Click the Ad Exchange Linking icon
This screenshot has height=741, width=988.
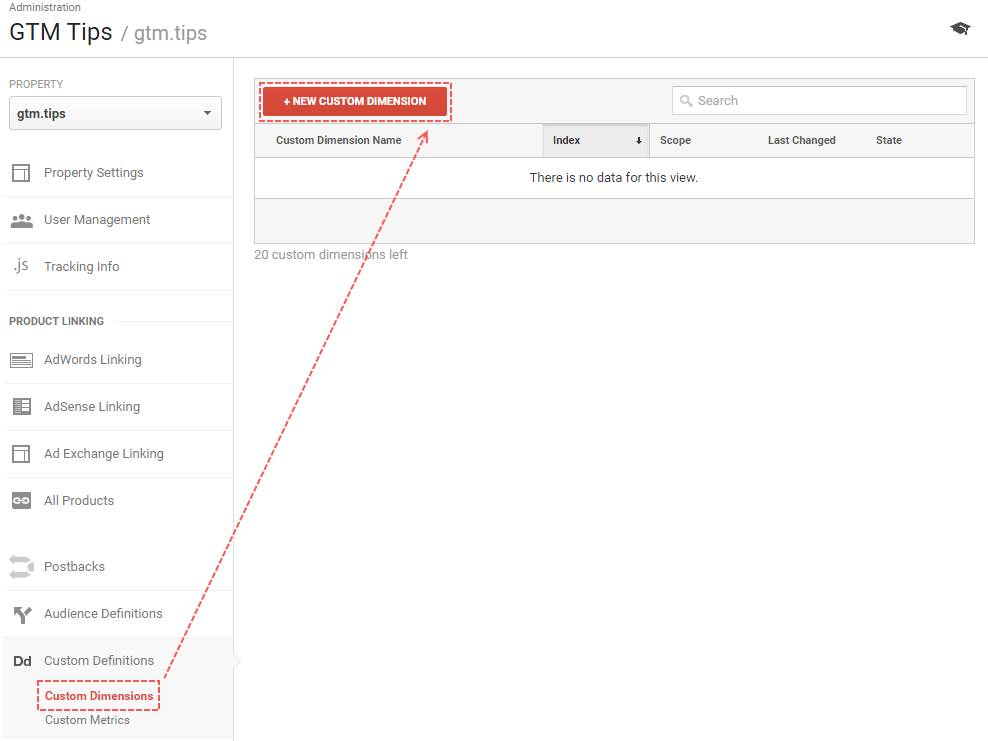[21, 454]
